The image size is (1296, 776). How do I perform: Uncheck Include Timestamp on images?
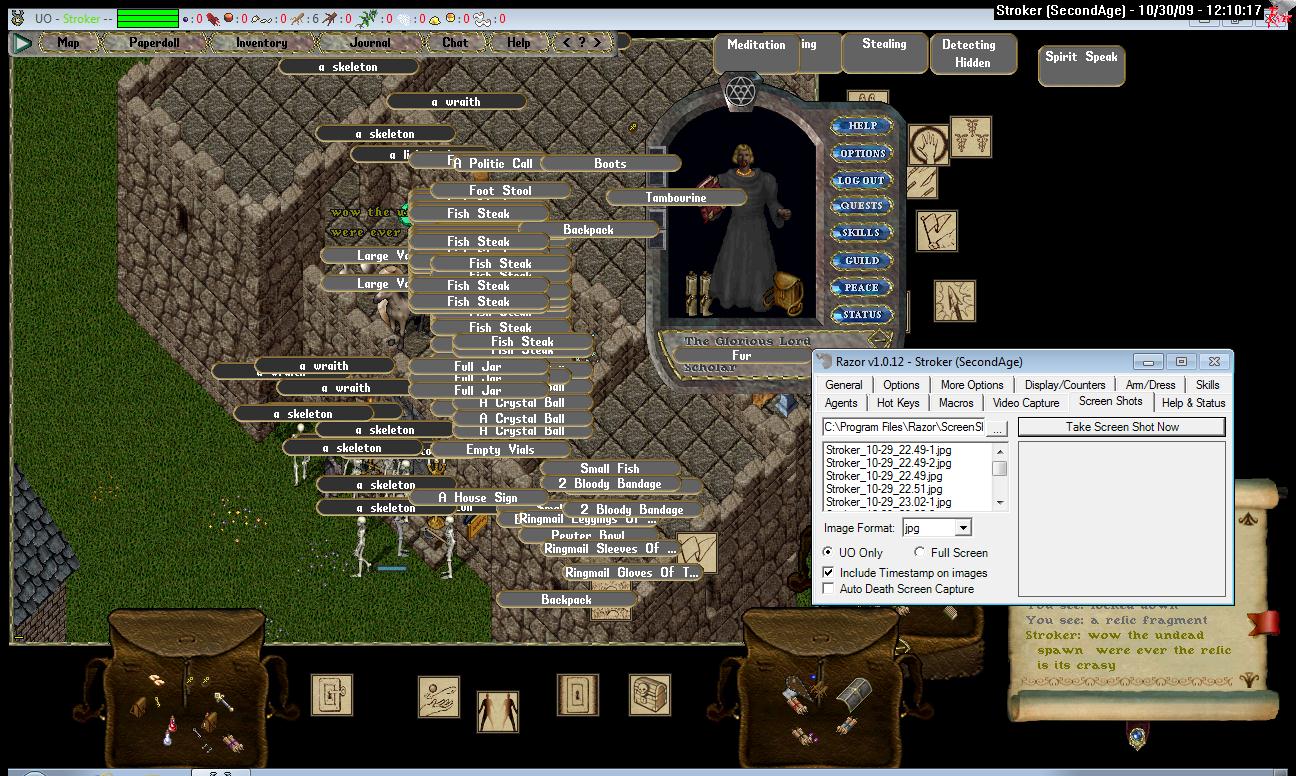click(x=828, y=573)
